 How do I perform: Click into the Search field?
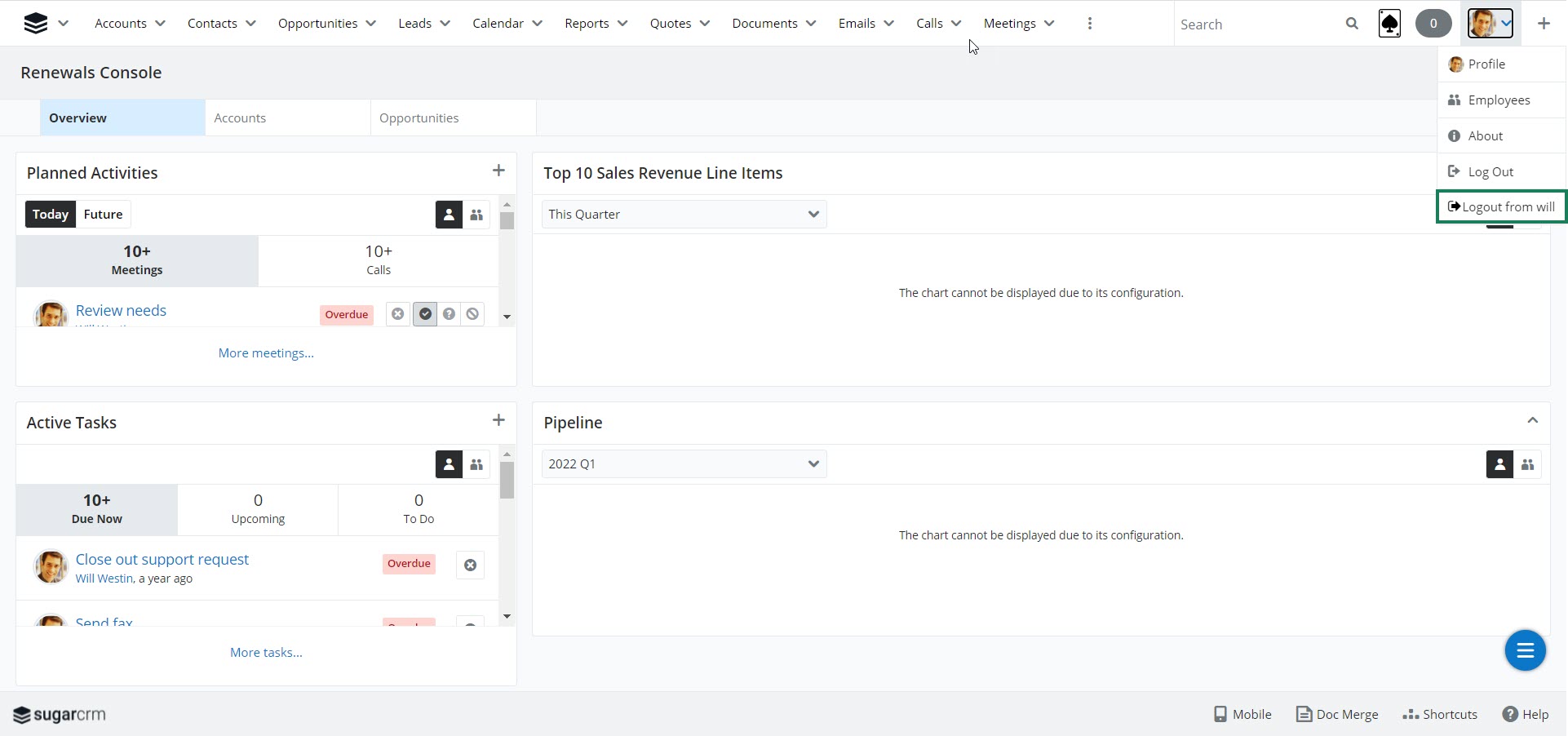point(1256,24)
